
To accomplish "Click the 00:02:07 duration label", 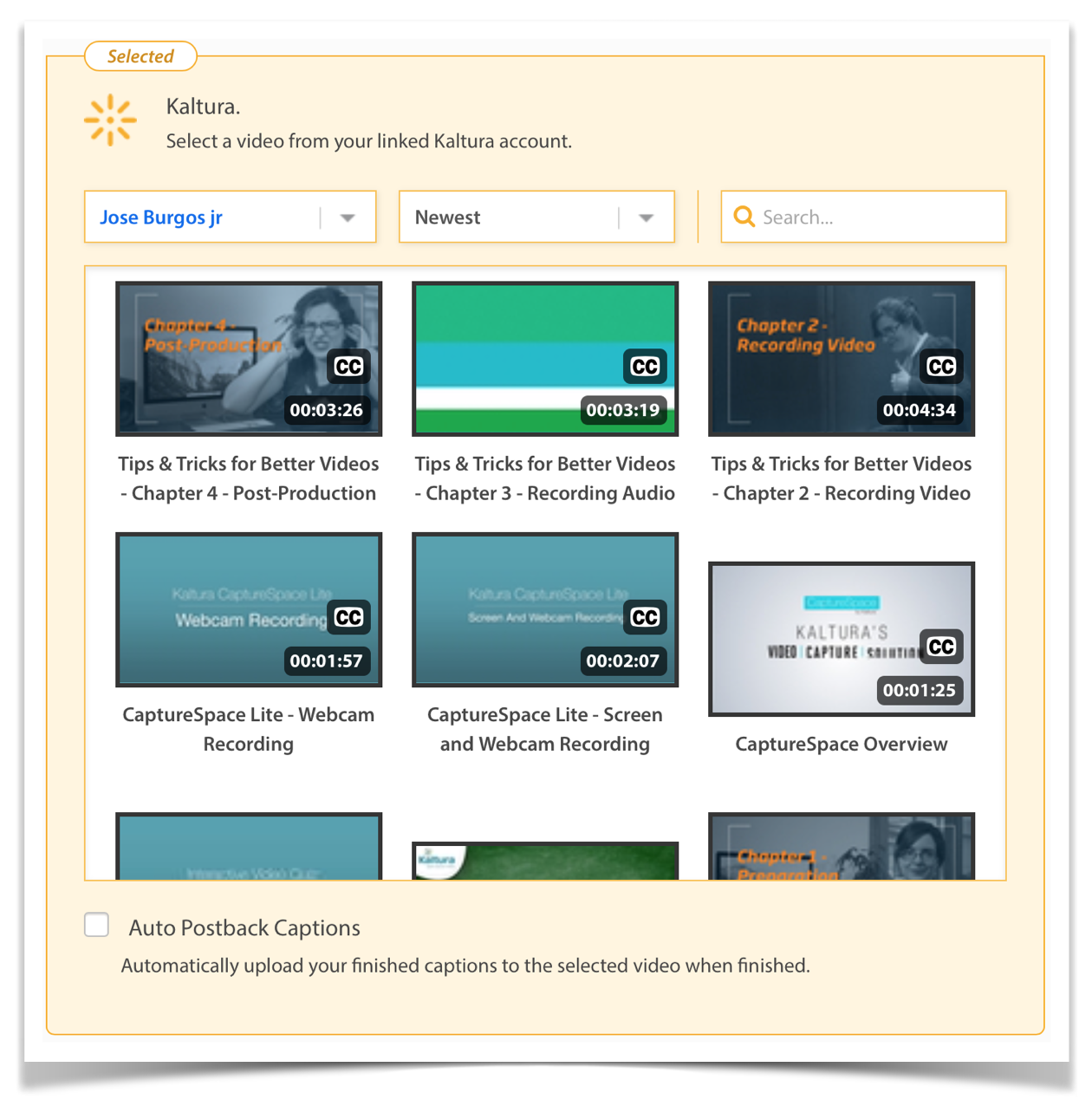I will 623,660.
